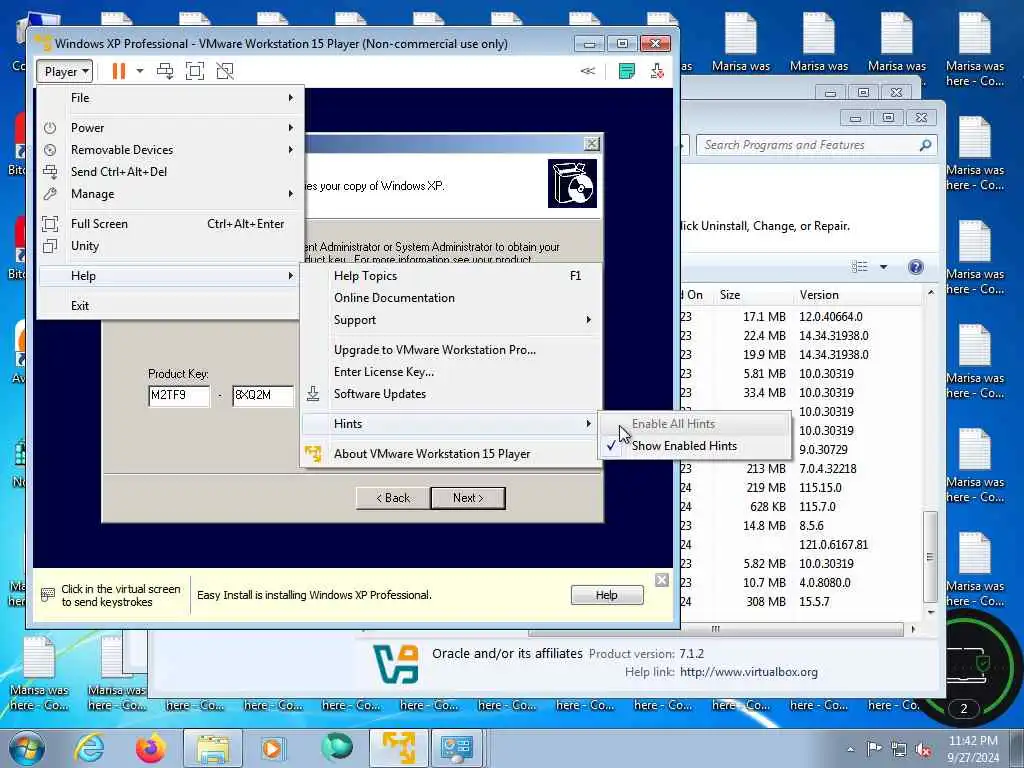Image resolution: width=1024 pixels, height=768 pixels.
Task: Click the Send Ctrl+Alt+Del toolbar icon
Action: [165, 71]
